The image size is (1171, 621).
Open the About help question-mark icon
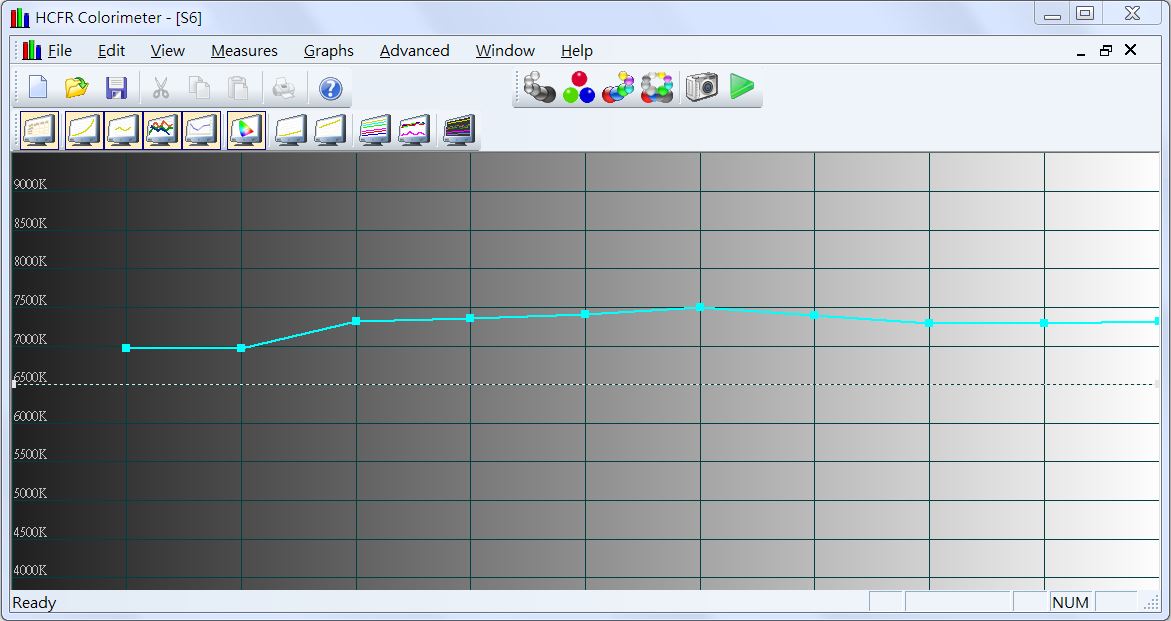(330, 87)
